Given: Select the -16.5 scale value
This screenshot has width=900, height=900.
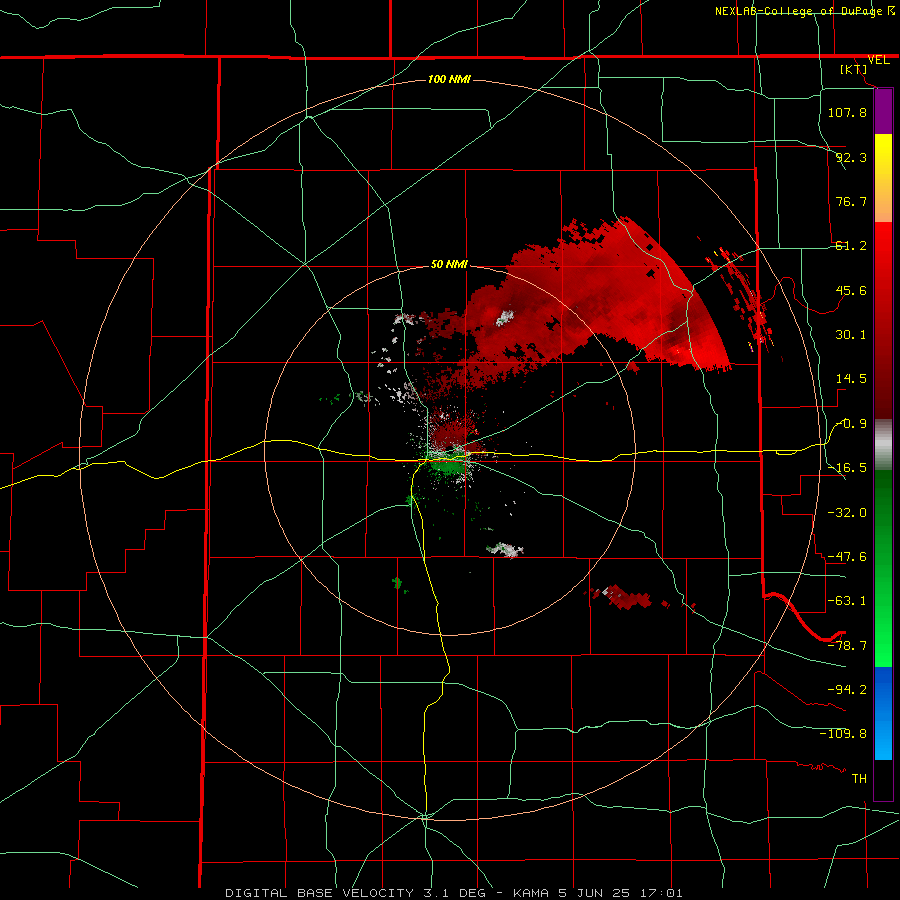Looking at the screenshot, I should (847, 468).
